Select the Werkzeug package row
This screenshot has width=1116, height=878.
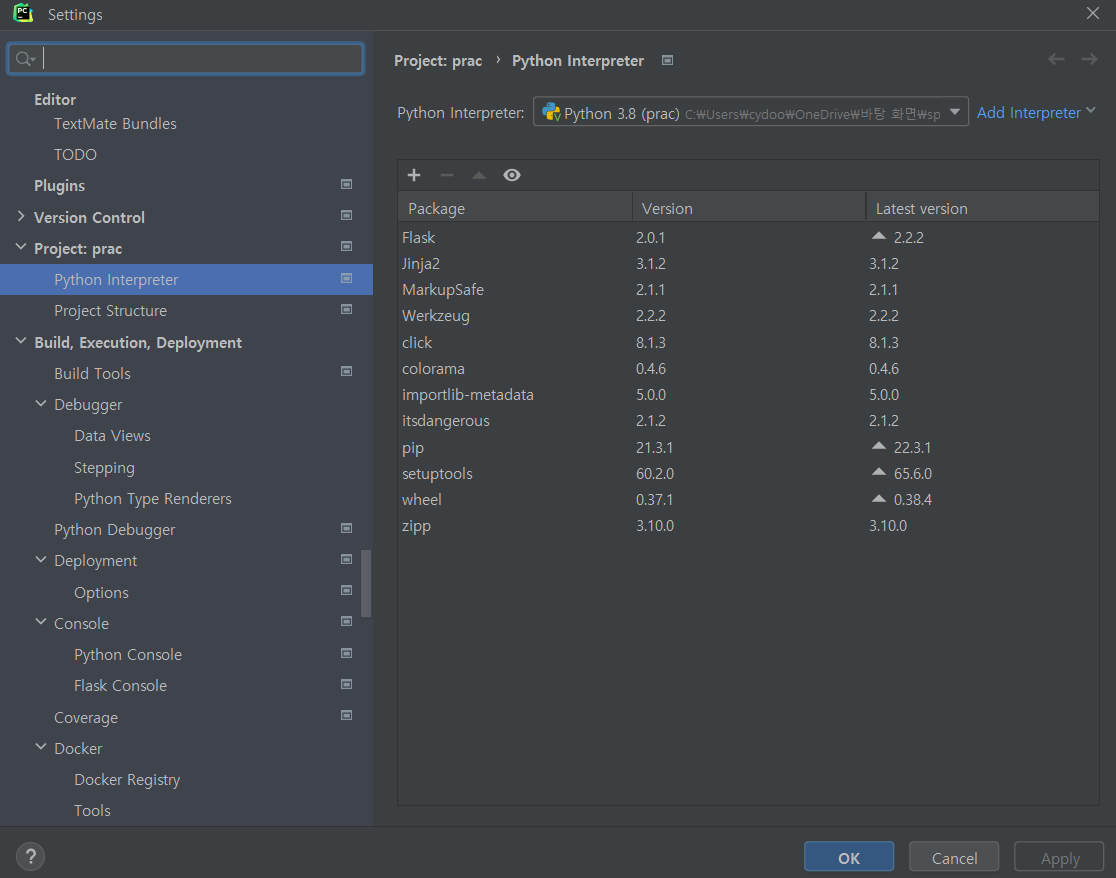pos(748,316)
